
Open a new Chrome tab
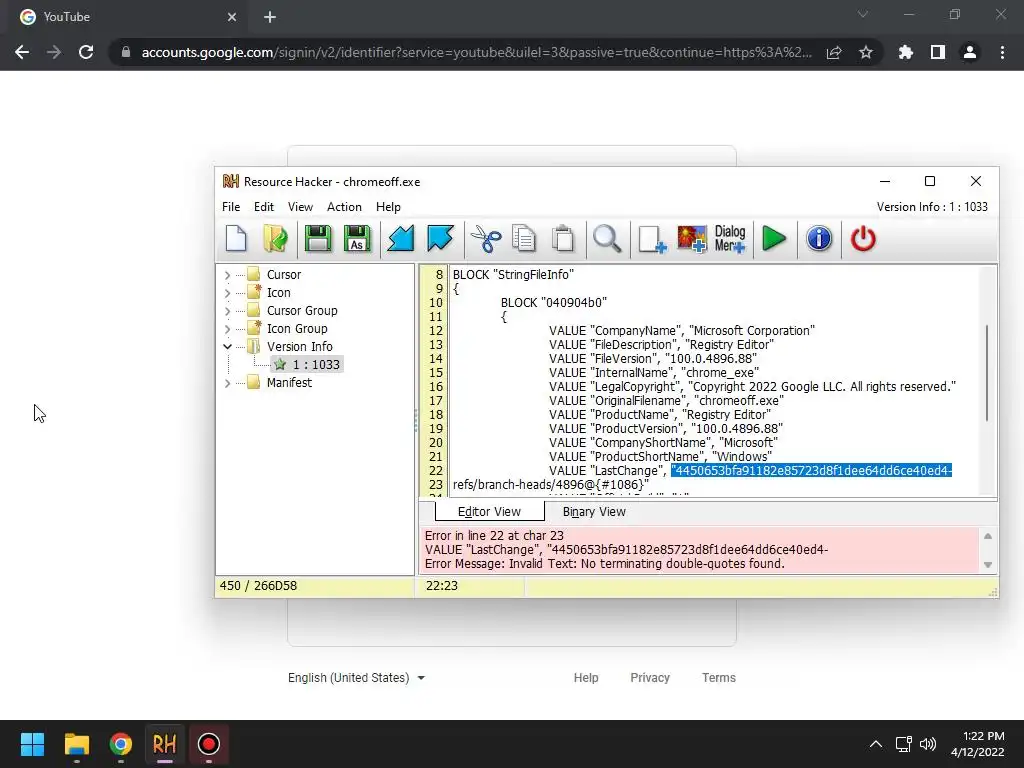pos(270,17)
